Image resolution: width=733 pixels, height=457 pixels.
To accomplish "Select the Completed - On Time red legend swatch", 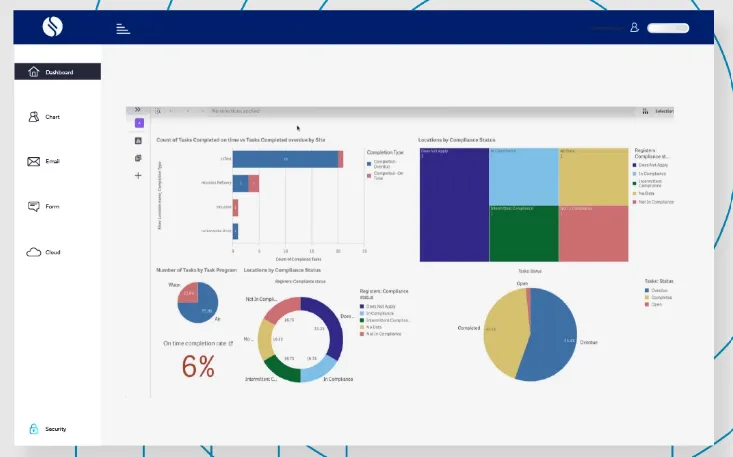I will pos(369,176).
